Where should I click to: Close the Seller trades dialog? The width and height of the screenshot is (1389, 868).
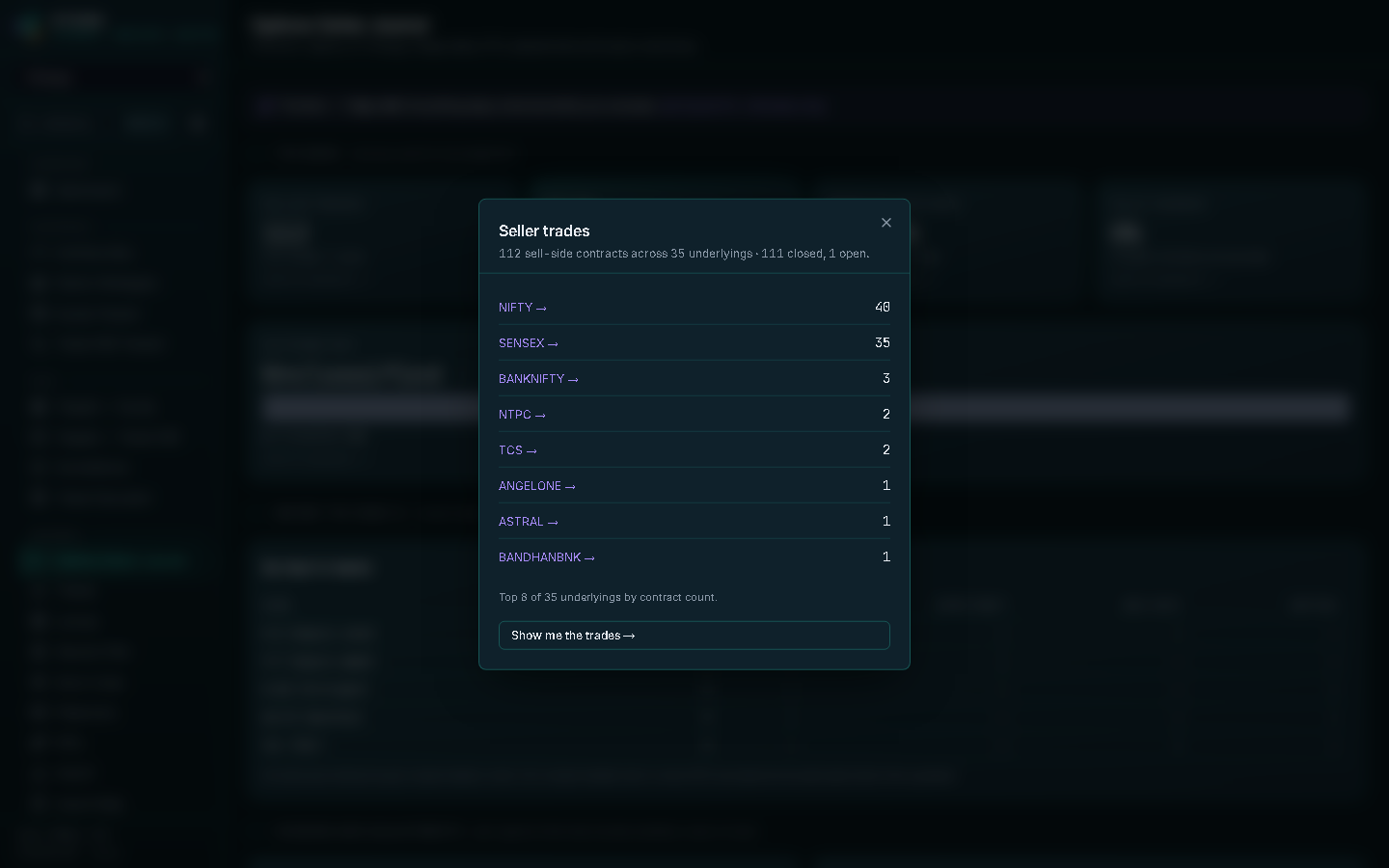tap(886, 223)
